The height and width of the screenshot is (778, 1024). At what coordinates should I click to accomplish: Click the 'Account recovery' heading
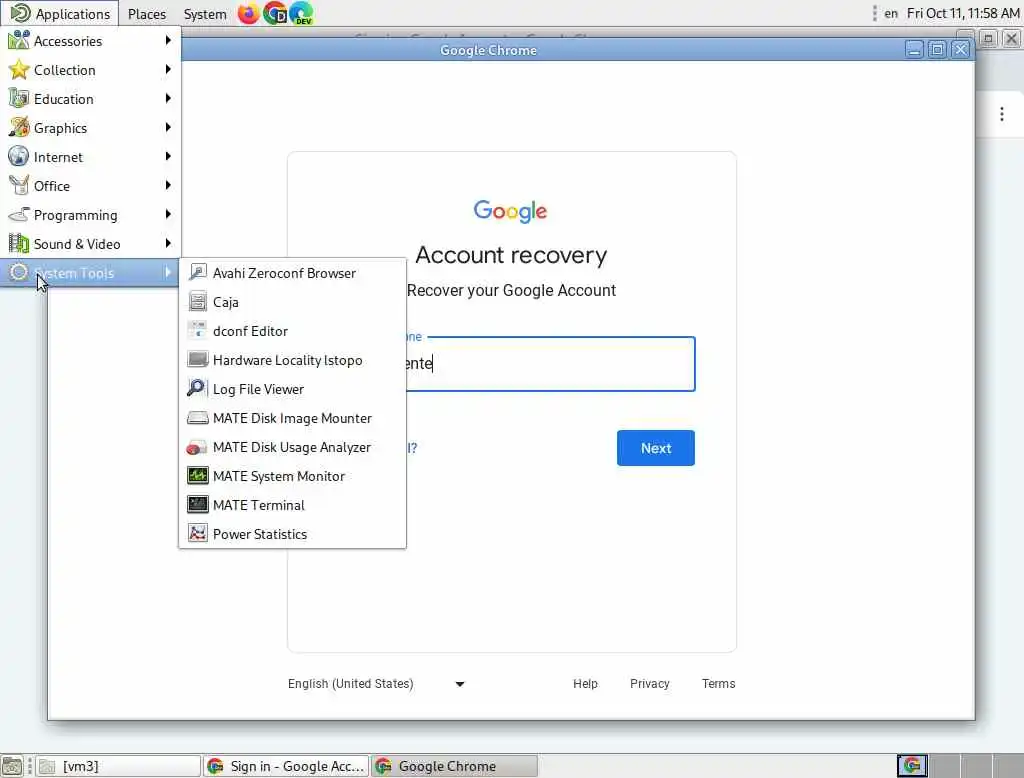(511, 255)
